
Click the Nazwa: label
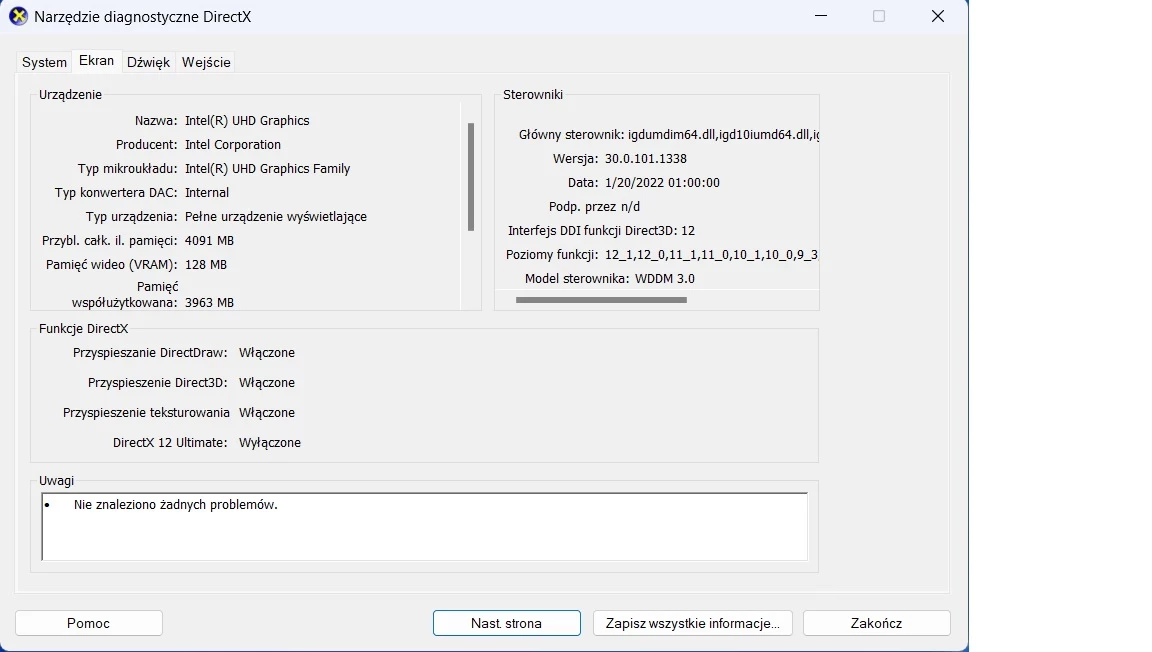pyautogui.click(x=156, y=121)
